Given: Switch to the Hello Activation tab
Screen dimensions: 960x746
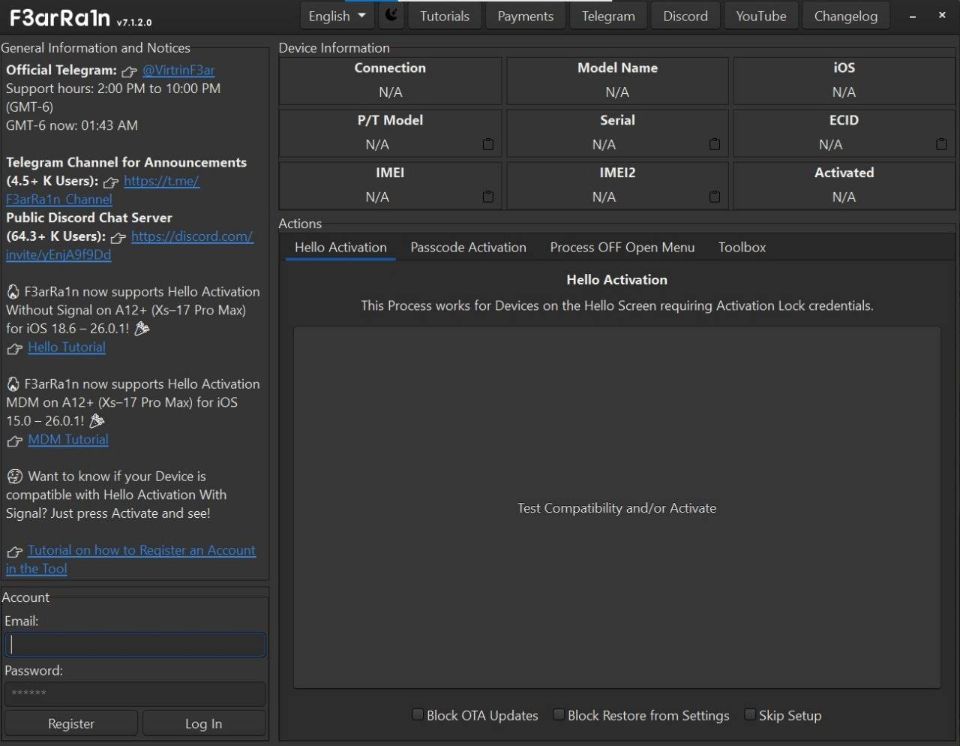Looking at the screenshot, I should (340, 247).
